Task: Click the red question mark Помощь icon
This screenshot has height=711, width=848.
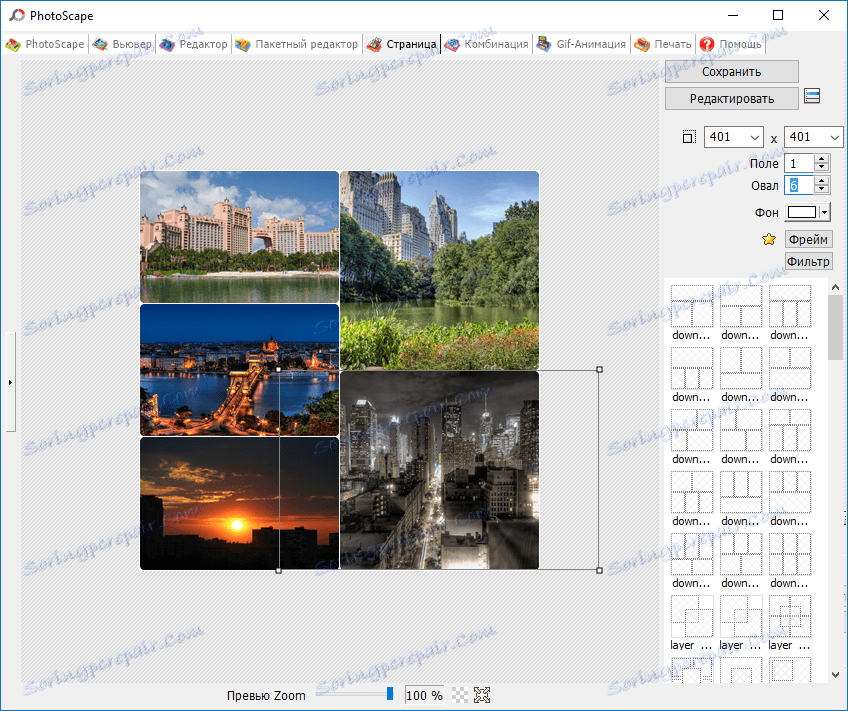Action: (x=705, y=44)
